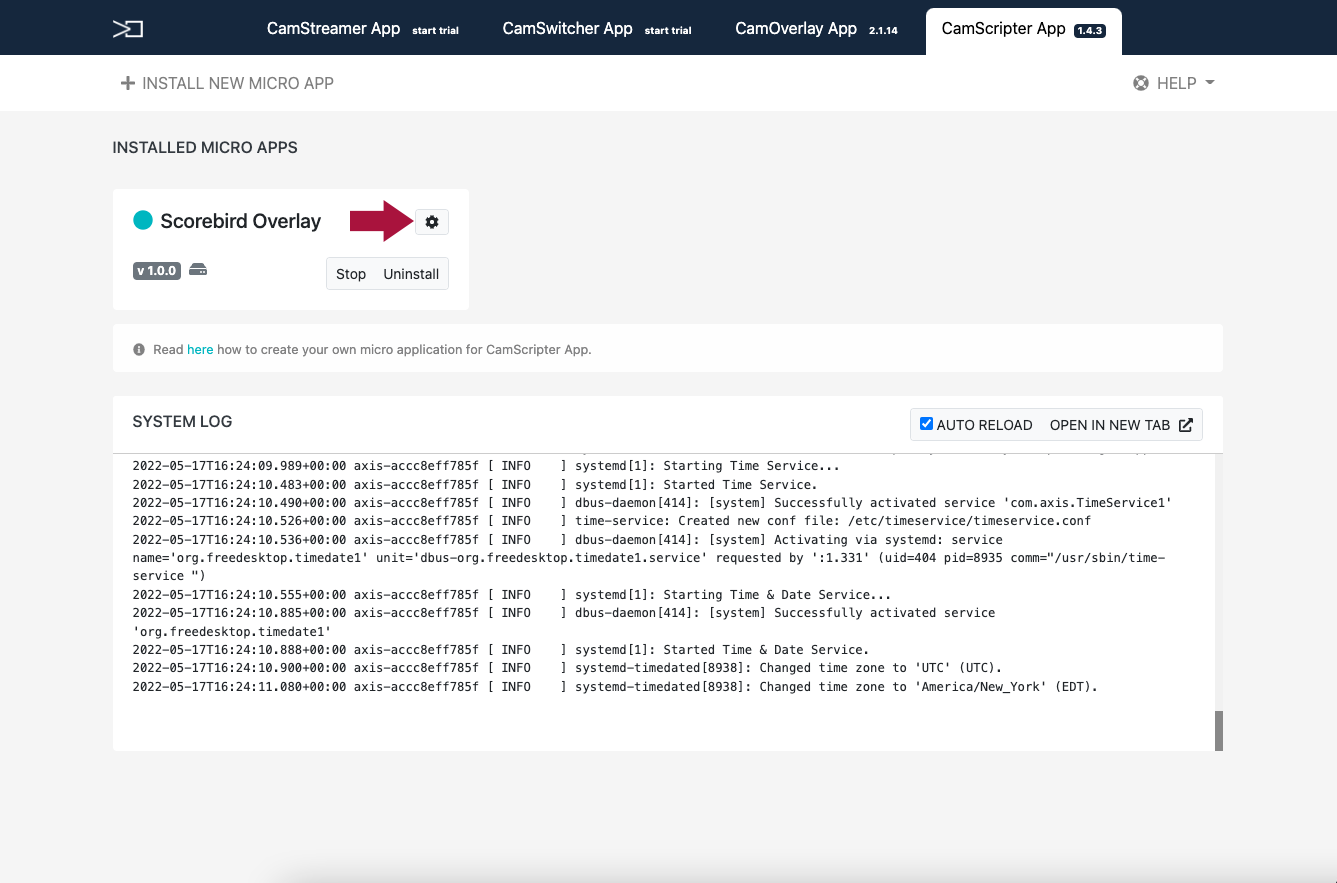
Task: Click the system log scrollbar thumb
Action: click(1219, 731)
